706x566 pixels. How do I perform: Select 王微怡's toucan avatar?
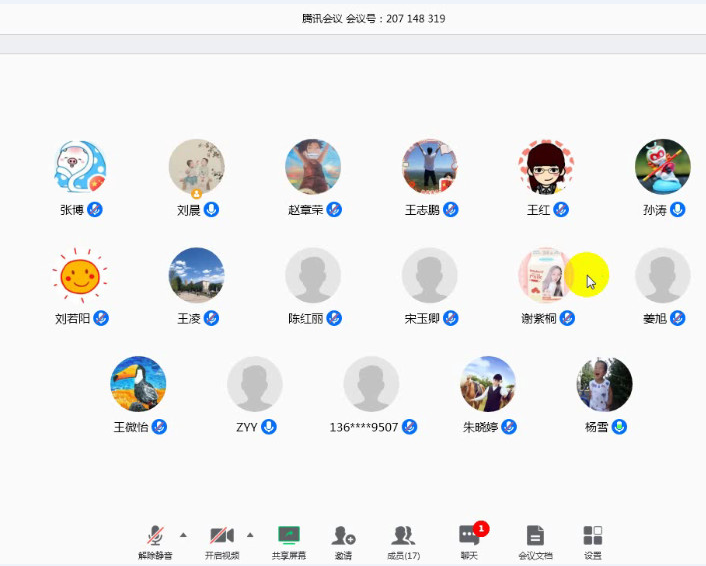[138, 384]
